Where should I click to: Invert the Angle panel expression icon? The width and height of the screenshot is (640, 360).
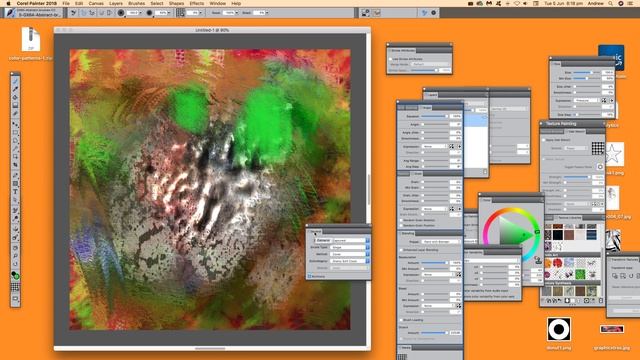[x=451, y=146]
